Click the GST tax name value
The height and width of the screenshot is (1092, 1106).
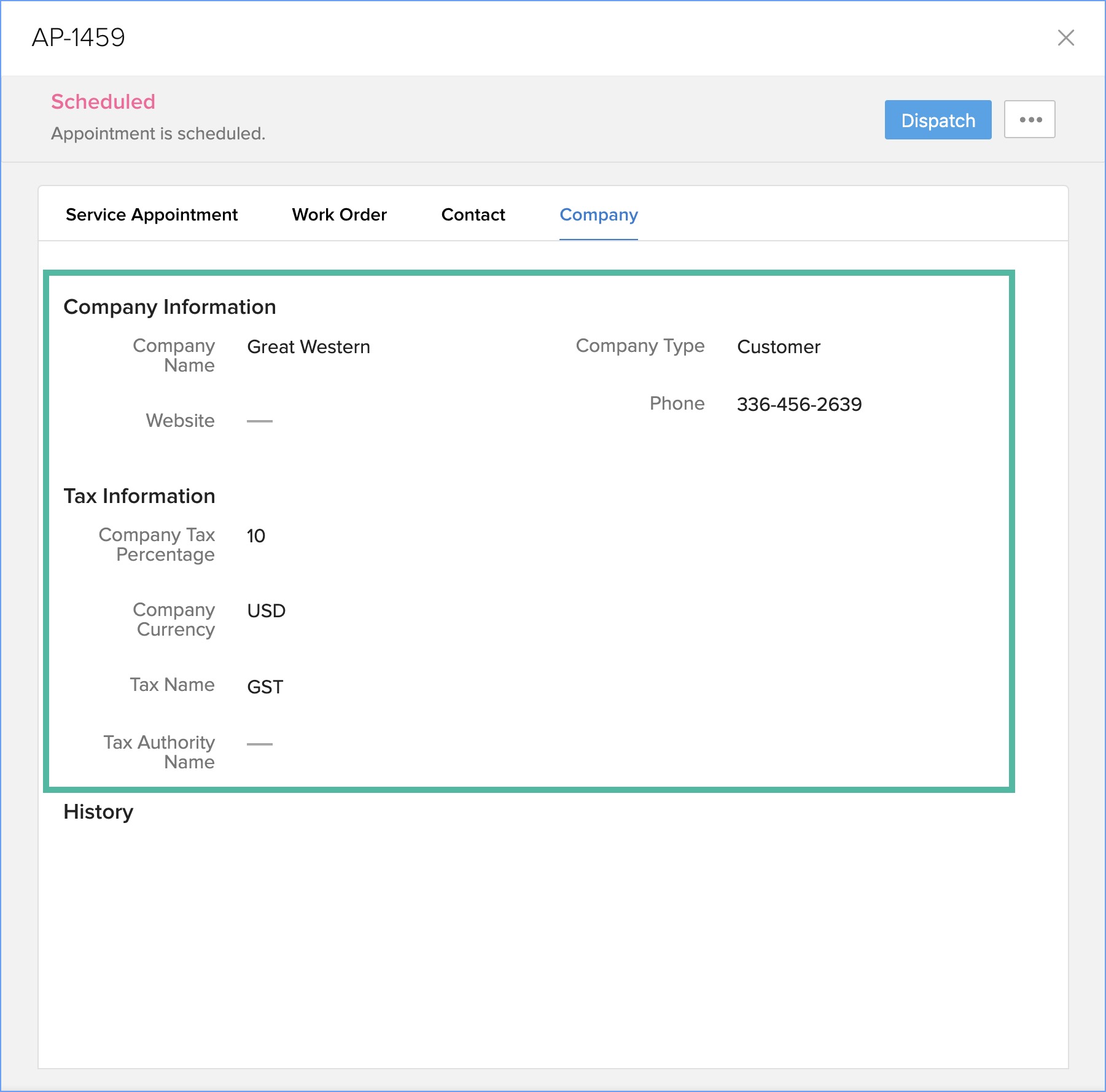click(x=265, y=687)
